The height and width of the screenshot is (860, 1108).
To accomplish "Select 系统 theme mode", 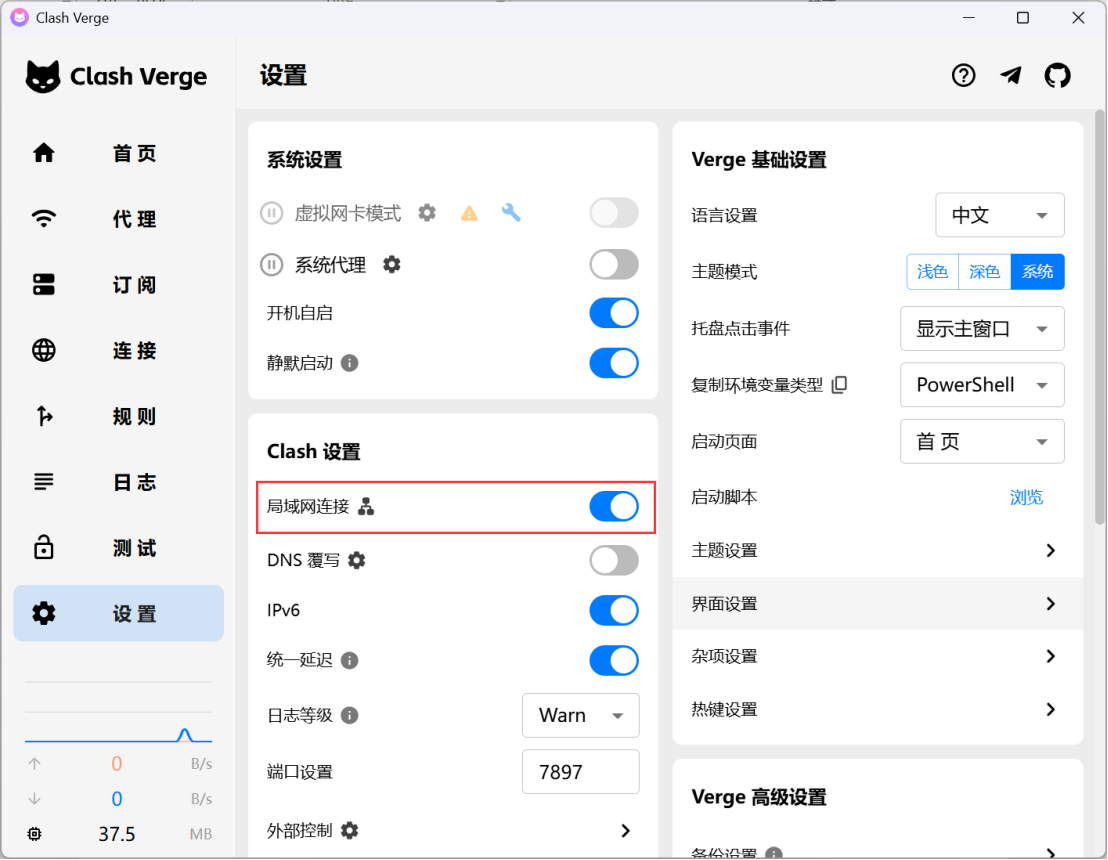I will pos(1037,271).
